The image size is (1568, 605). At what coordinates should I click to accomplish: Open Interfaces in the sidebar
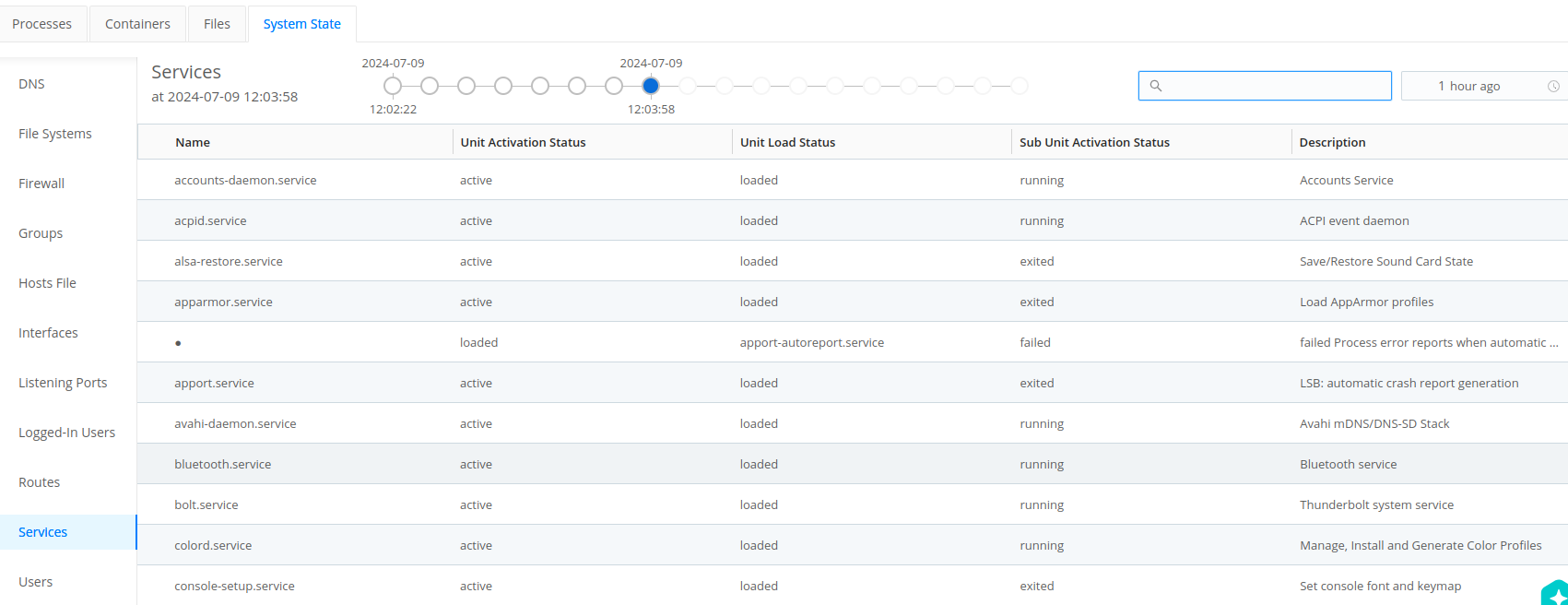tap(48, 333)
